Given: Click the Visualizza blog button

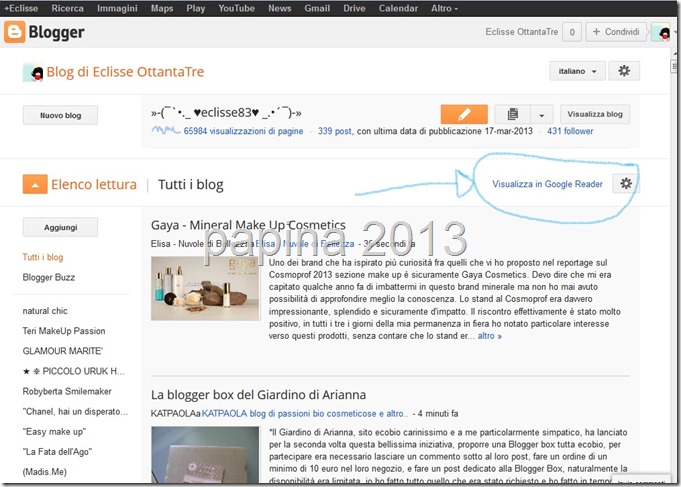Looking at the screenshot, I should point(595,114).
